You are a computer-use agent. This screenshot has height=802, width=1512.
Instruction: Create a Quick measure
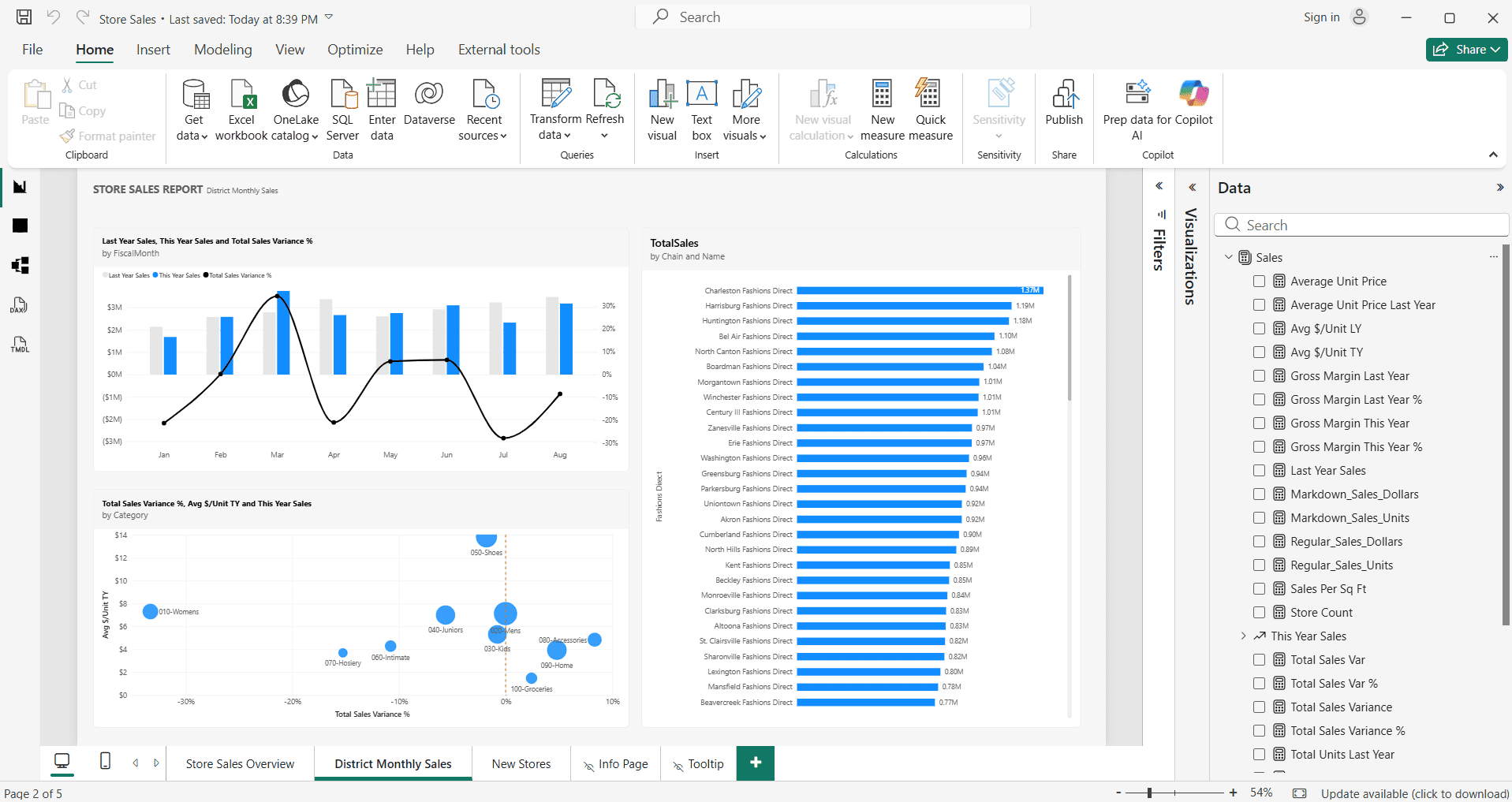click(931, 110)
